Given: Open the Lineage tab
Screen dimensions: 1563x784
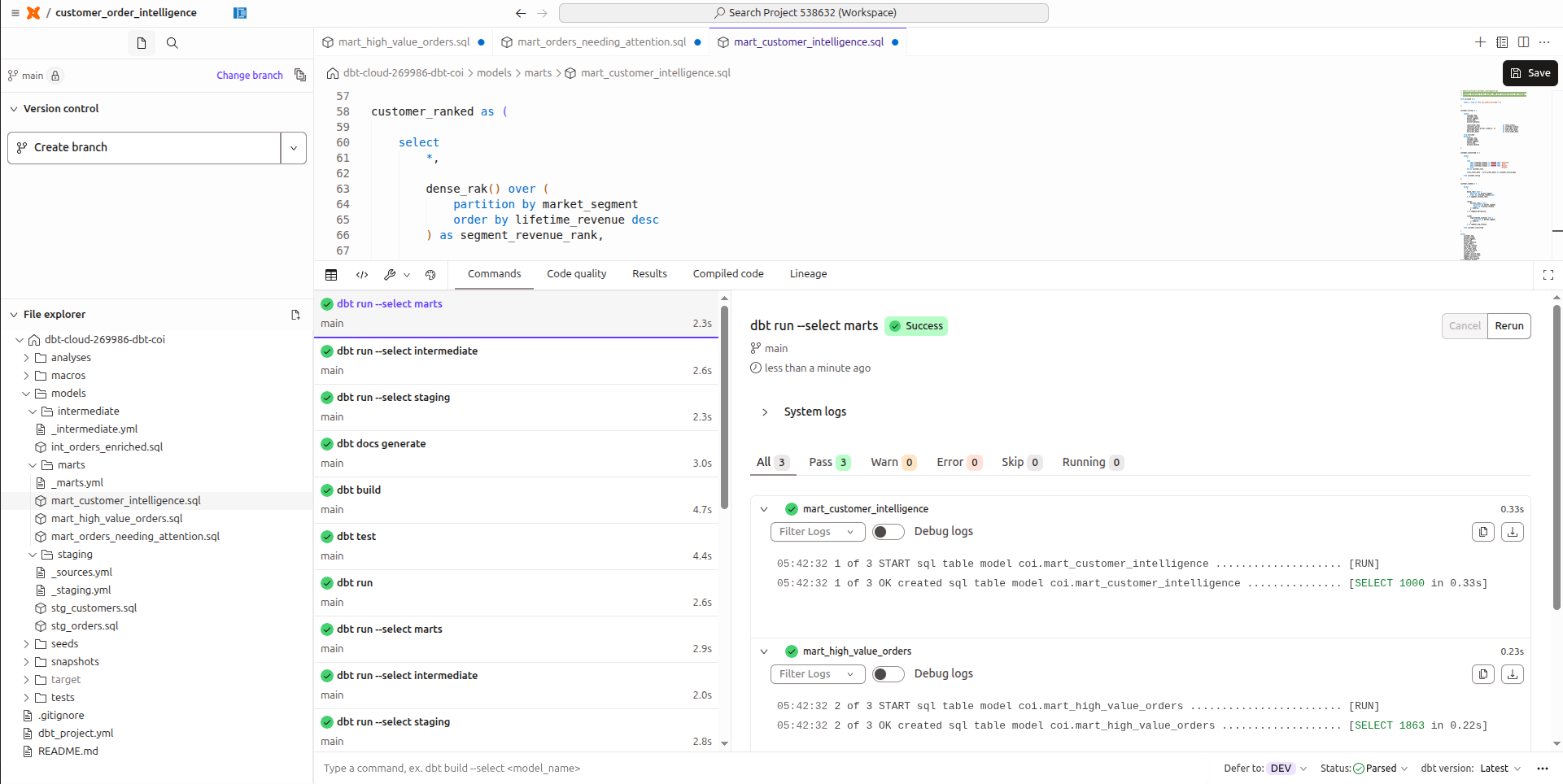Looking at the screenshot, I should coord(808,274).
